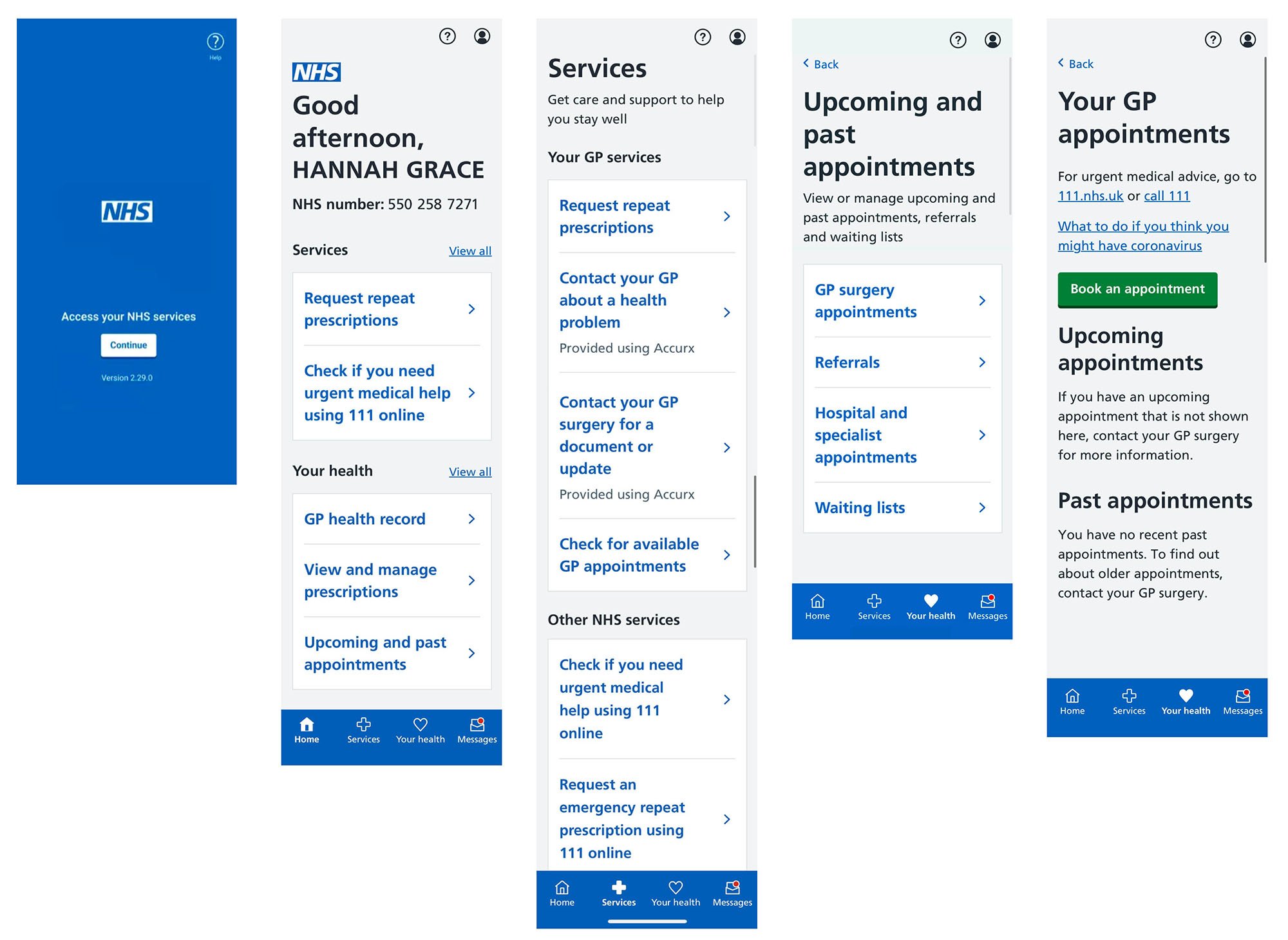The image size is (1288, 940).
Task: Open the Referrals row arrow
Action: pyautogui.click(x=982, y=362)
